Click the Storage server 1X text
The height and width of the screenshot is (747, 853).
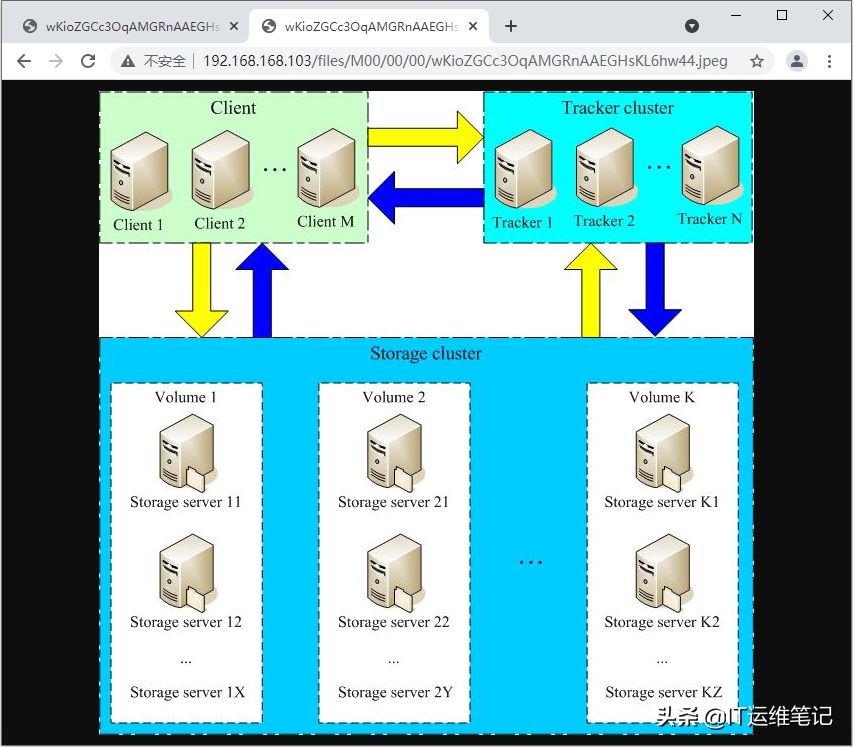tap(187, 692)
